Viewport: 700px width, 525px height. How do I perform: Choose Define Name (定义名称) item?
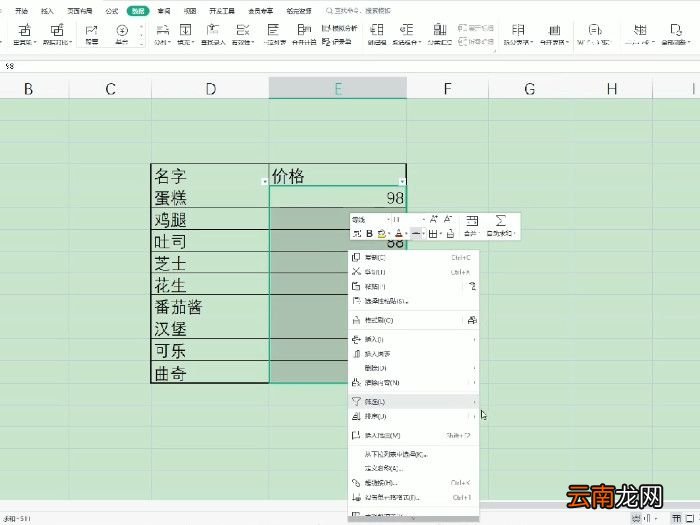(x=413, y=468)
